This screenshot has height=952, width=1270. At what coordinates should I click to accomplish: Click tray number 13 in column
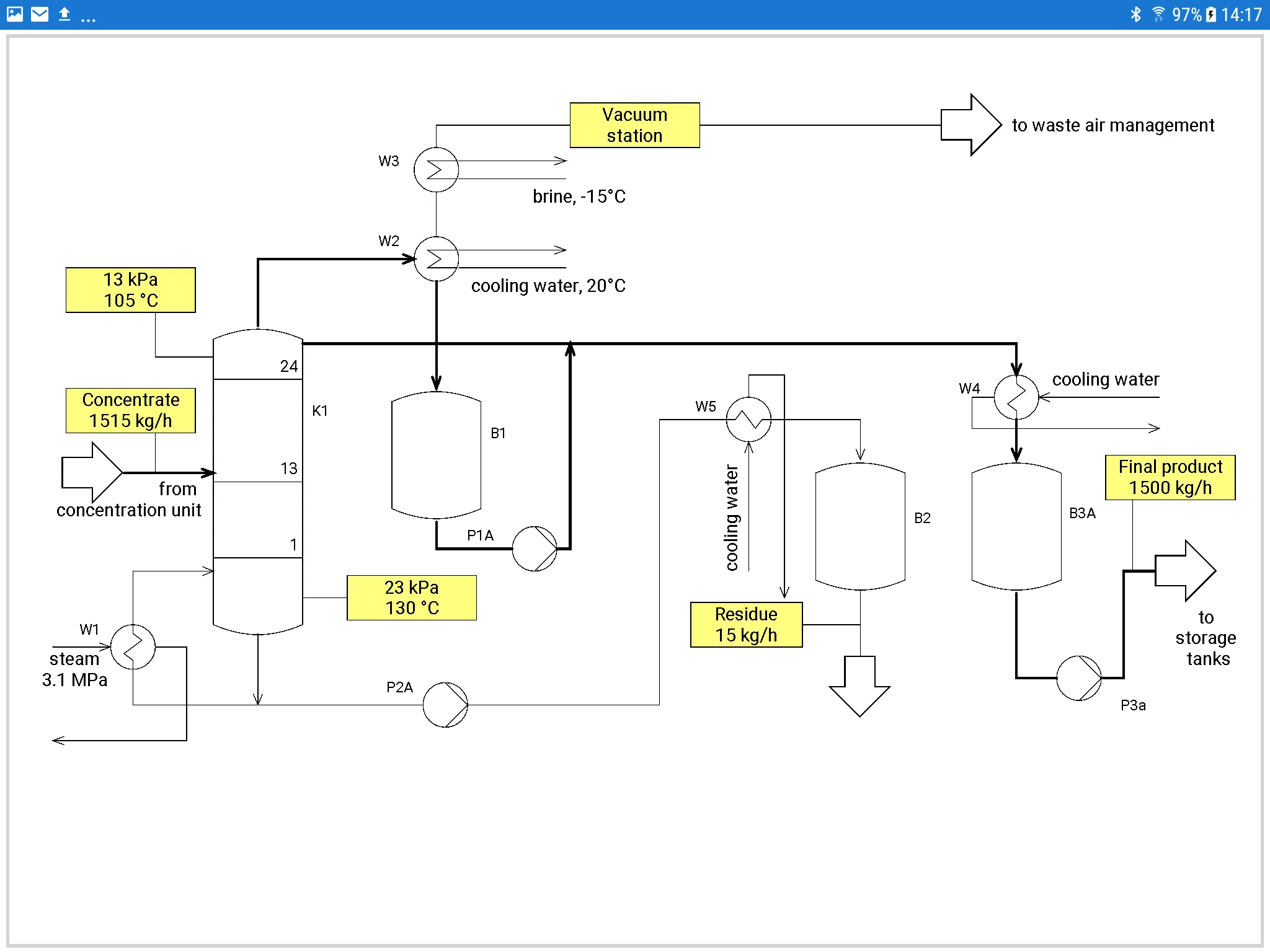pos(289,469)
